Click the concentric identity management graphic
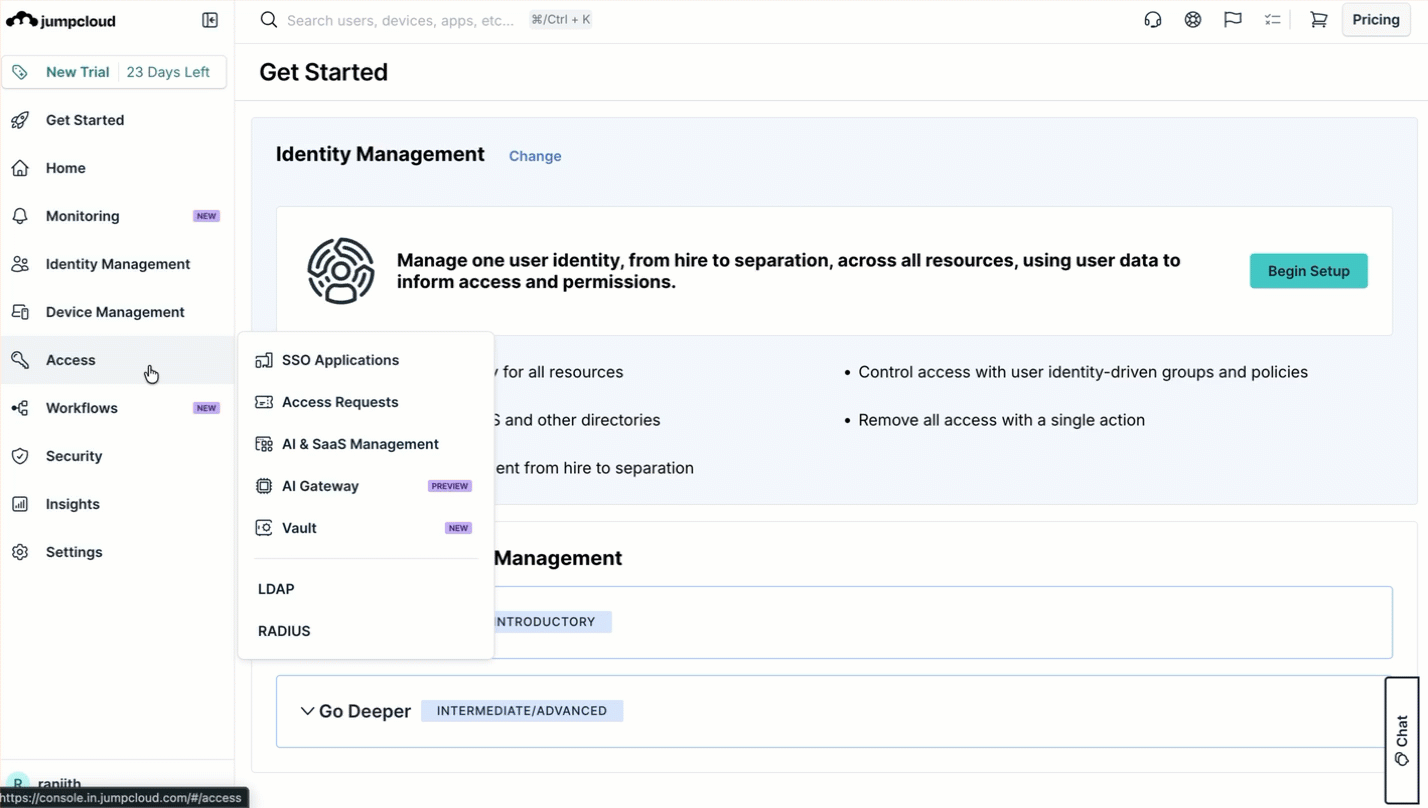 click(x=341, y=271)
